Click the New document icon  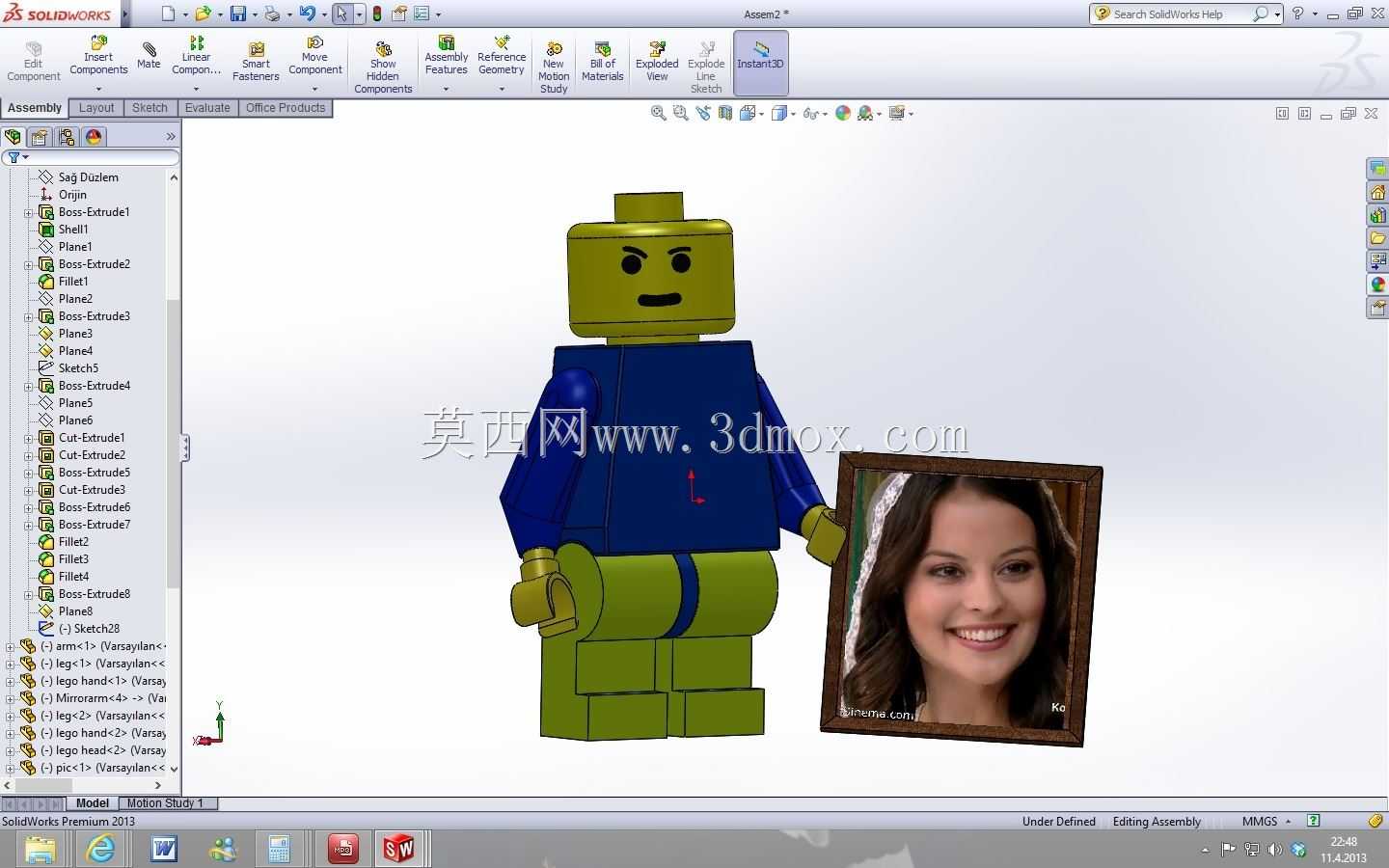[x=169, y=14]
